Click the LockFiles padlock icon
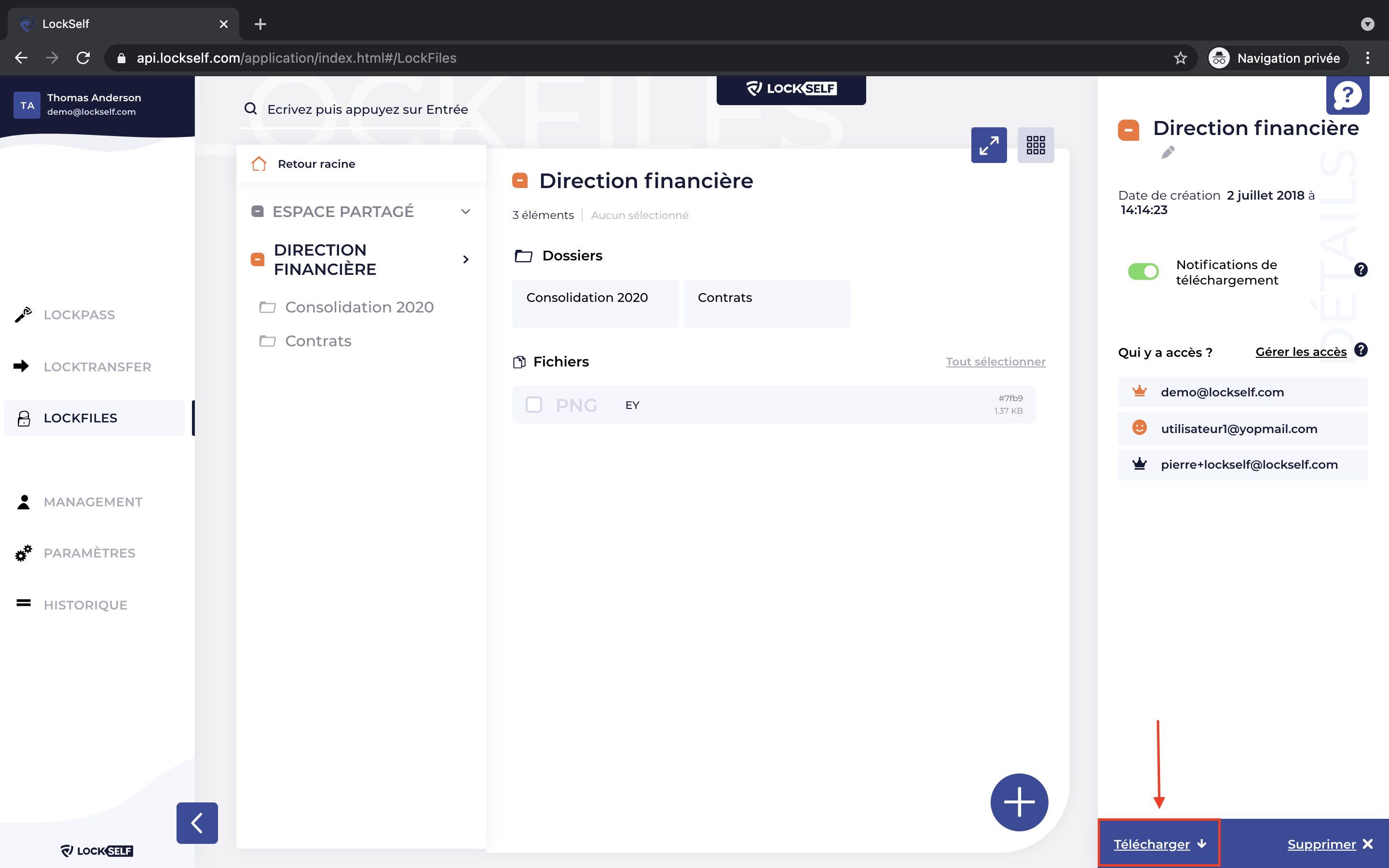The image size is (1389, 868). tap(24, 419)
